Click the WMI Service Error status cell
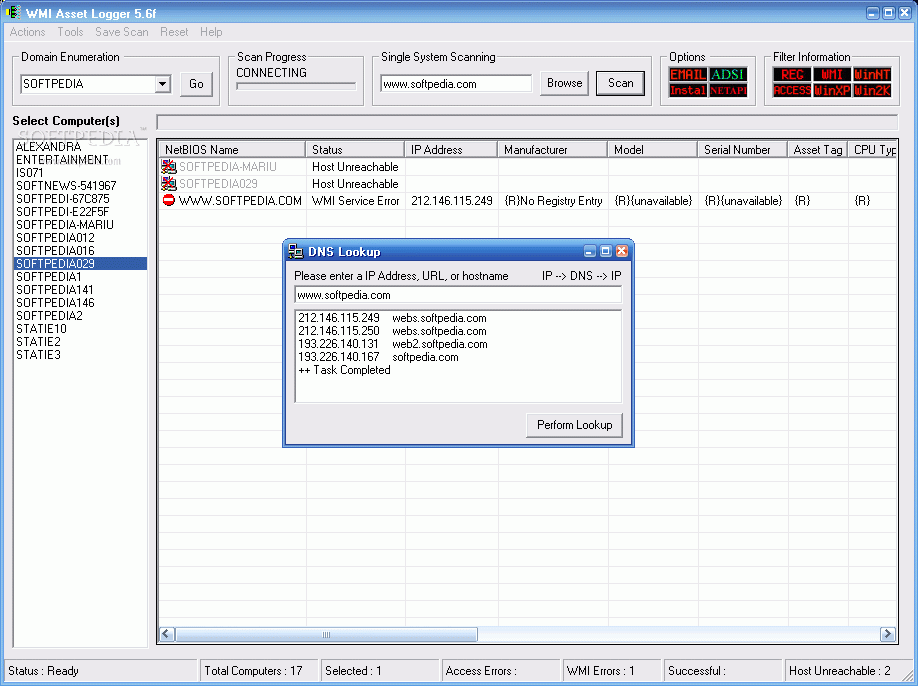The height and width of the screenshot is (686, 918). (355, 201)
